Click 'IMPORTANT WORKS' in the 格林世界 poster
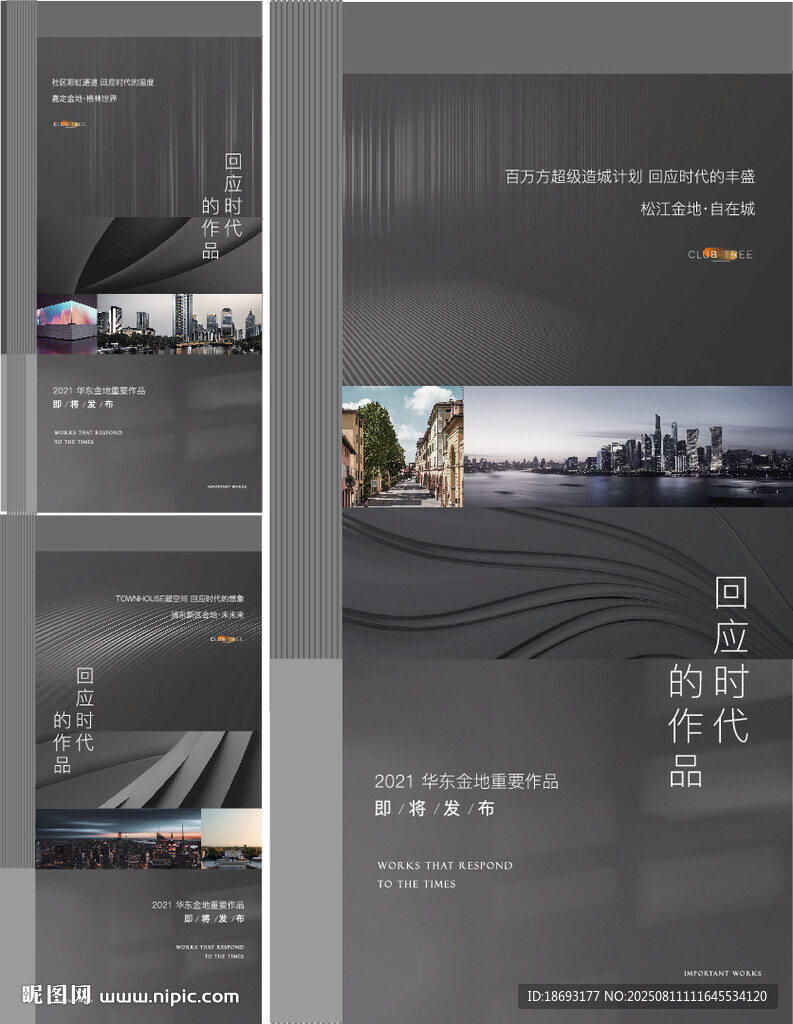The height and width of the screenshot is (1024, 793). (227, 487)
